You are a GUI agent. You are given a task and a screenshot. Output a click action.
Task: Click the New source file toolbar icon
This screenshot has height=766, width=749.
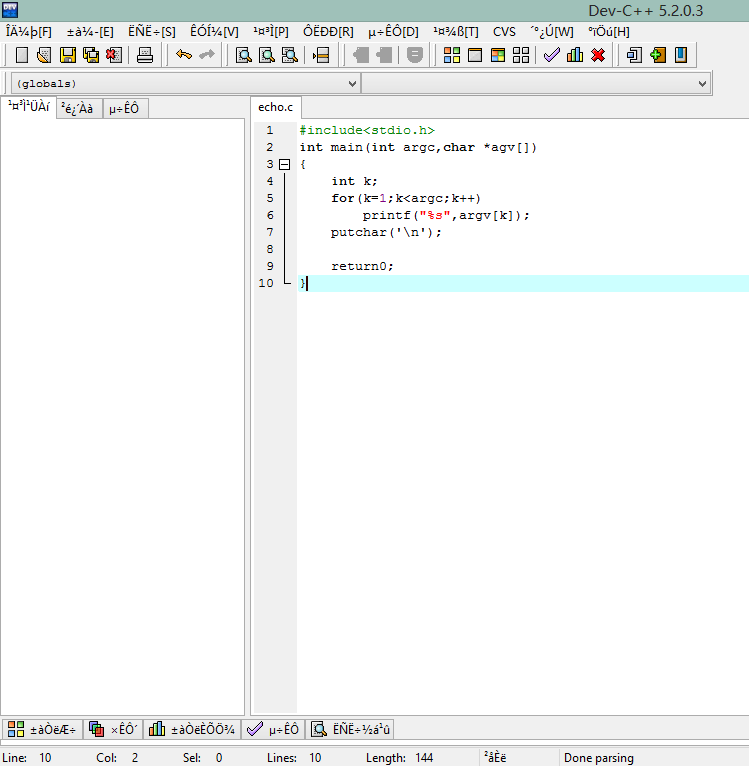click(x=21, y=55)
